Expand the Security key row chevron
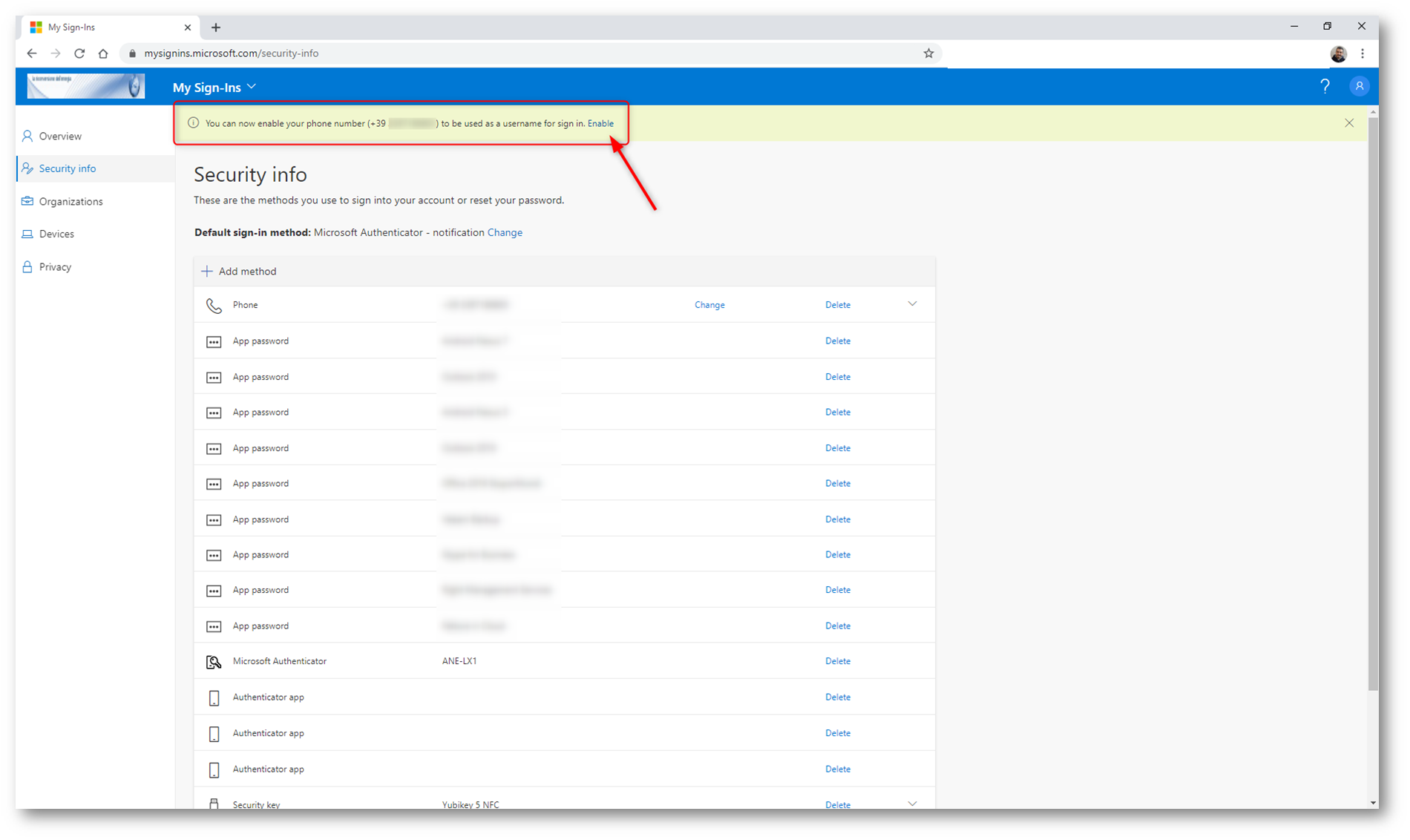This screenshot has width=1410, height=840. (913, 804)
